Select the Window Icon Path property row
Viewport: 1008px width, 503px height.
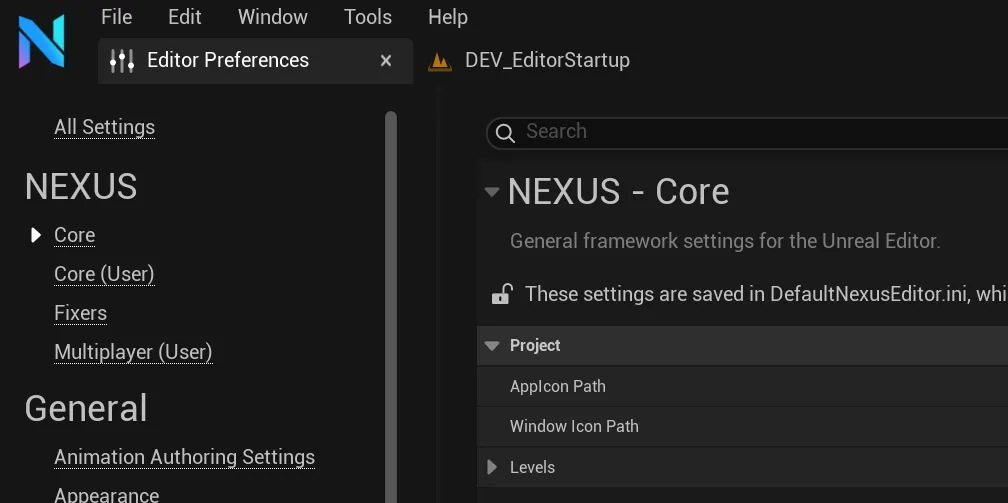[742, 426]
